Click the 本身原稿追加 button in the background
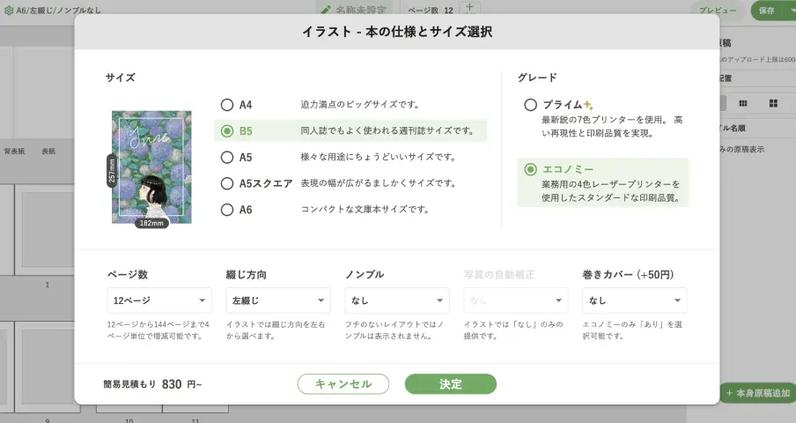 758,393
